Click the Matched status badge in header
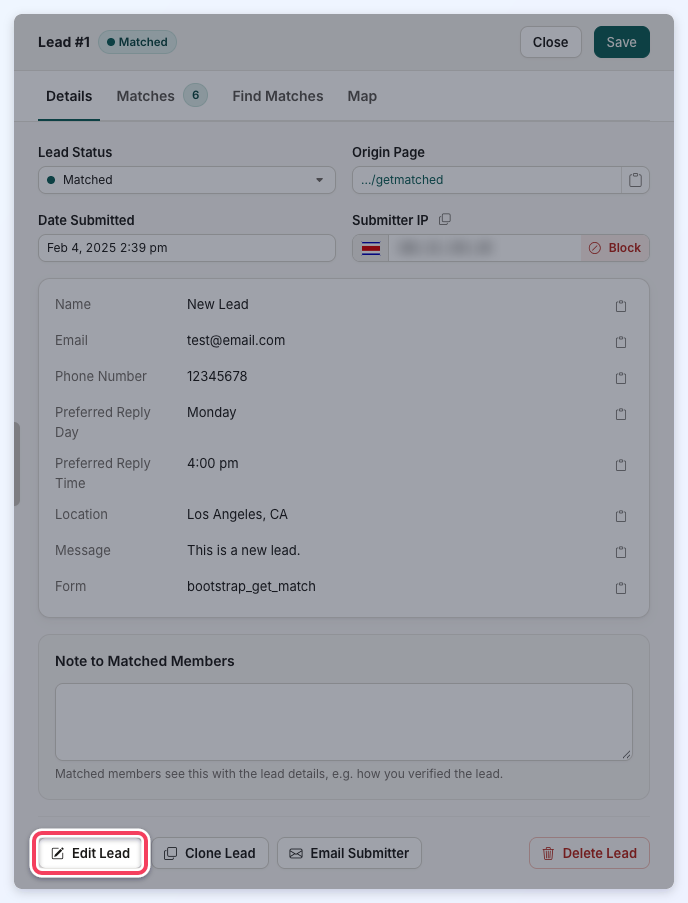 coord(137,42)
